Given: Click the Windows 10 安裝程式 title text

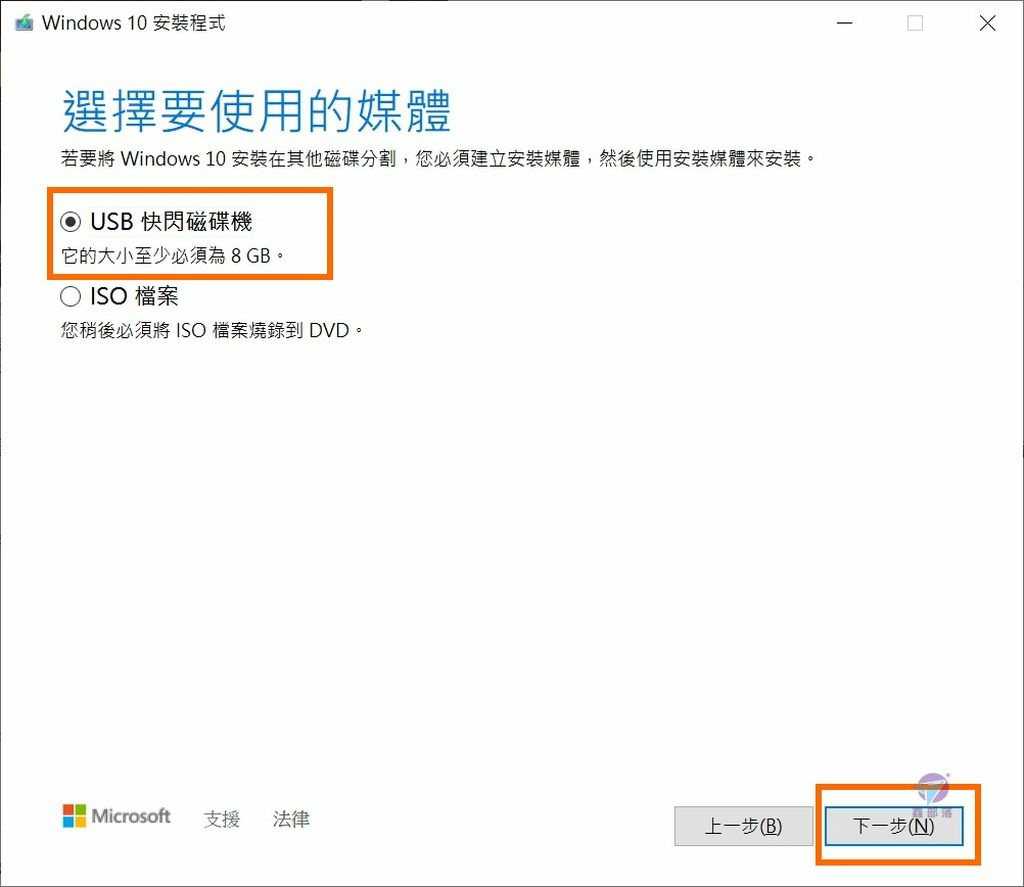Looking at the screenshot, I should (134, 23).
